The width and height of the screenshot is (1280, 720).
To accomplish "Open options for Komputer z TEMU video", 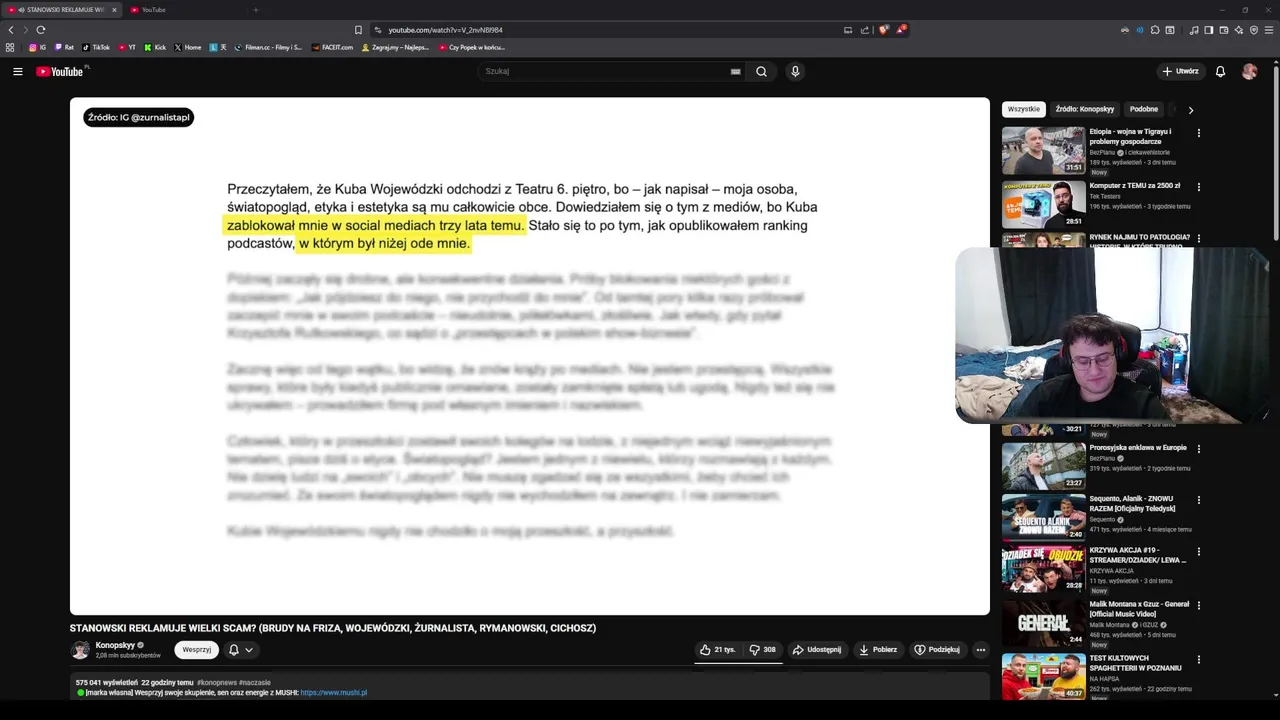I will (1198, 187).
